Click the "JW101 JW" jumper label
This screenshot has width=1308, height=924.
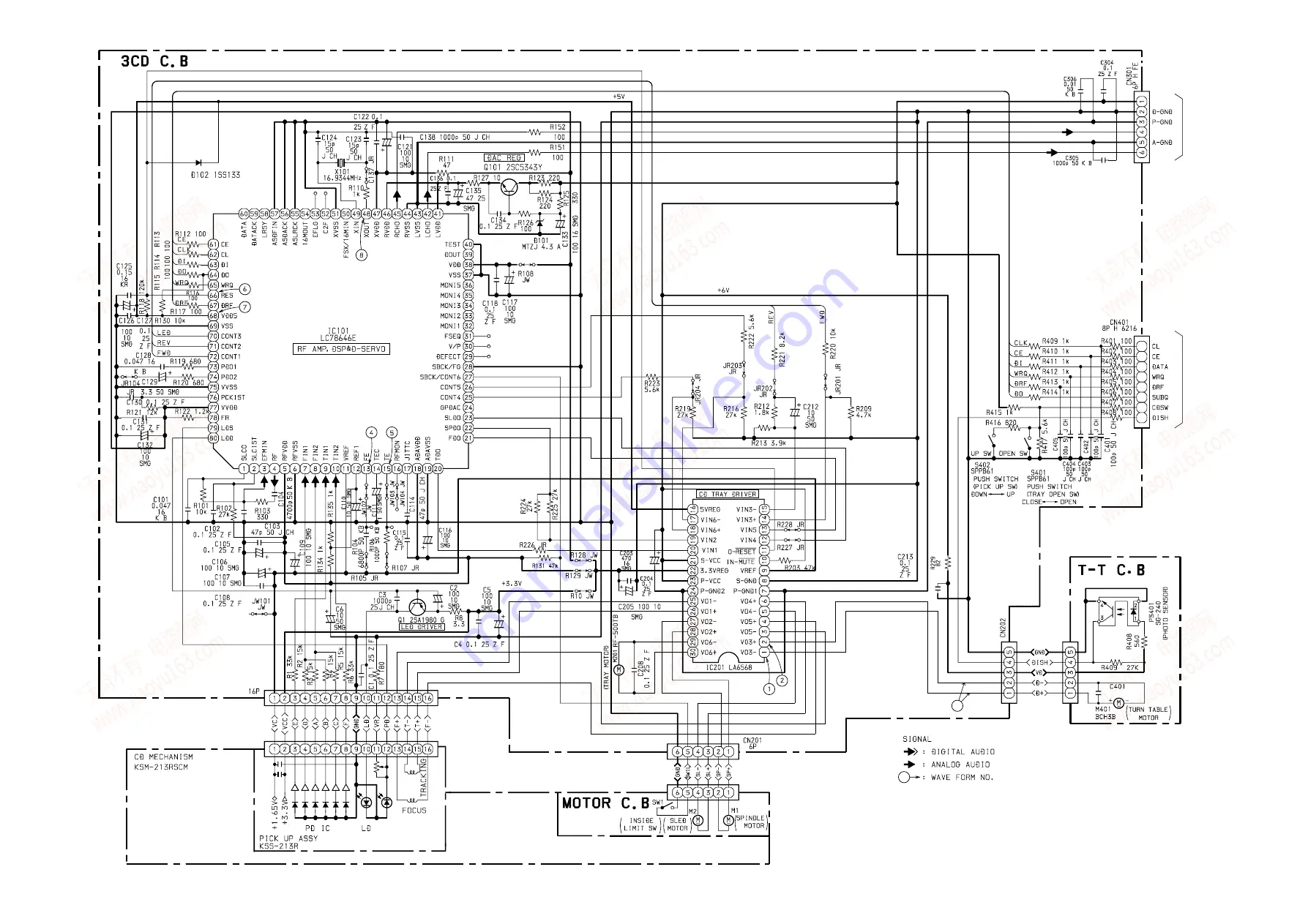(261, 604)
